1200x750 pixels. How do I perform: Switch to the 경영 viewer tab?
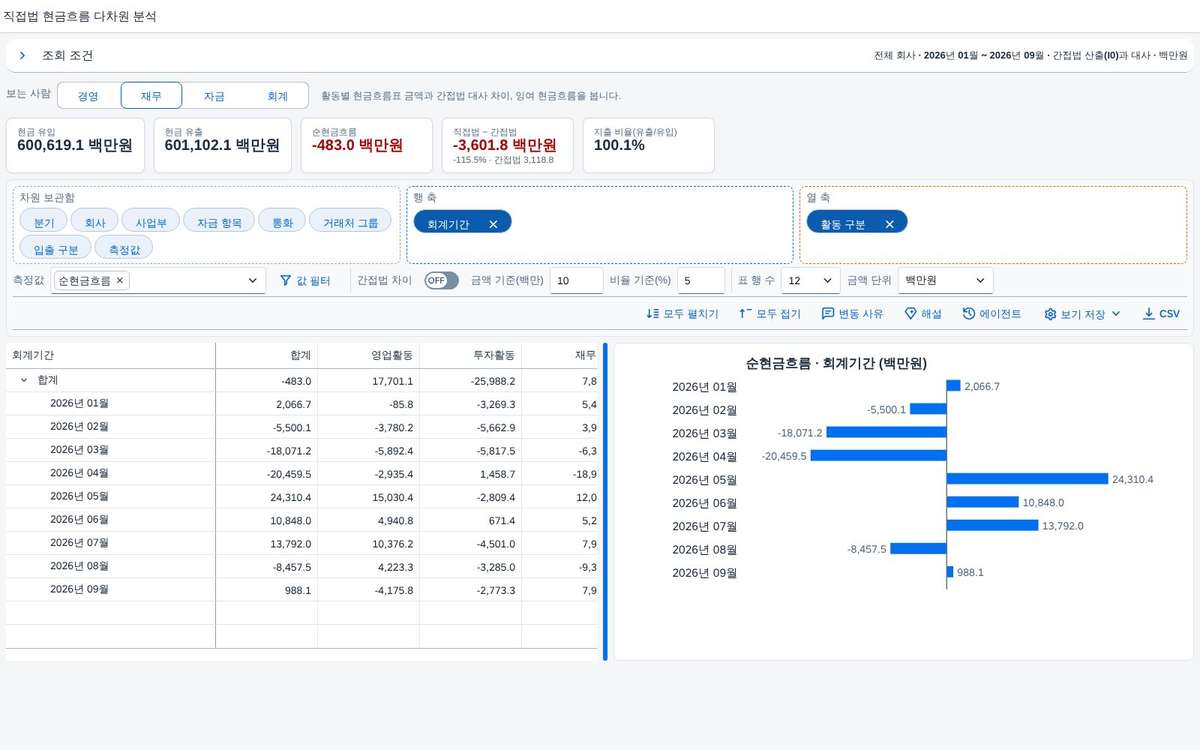89,96
